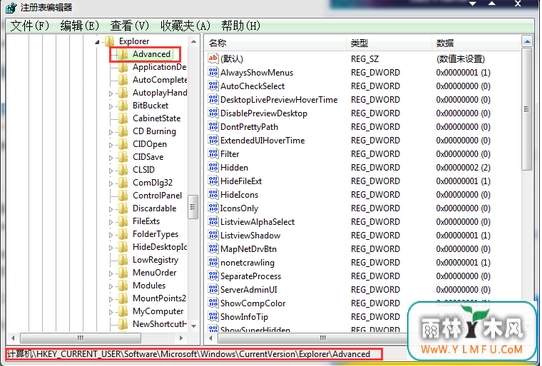Screen dimensions: 542x366
Task: Click the ListviewShadow DWORD icon
Action: click(x=213, y=235)
